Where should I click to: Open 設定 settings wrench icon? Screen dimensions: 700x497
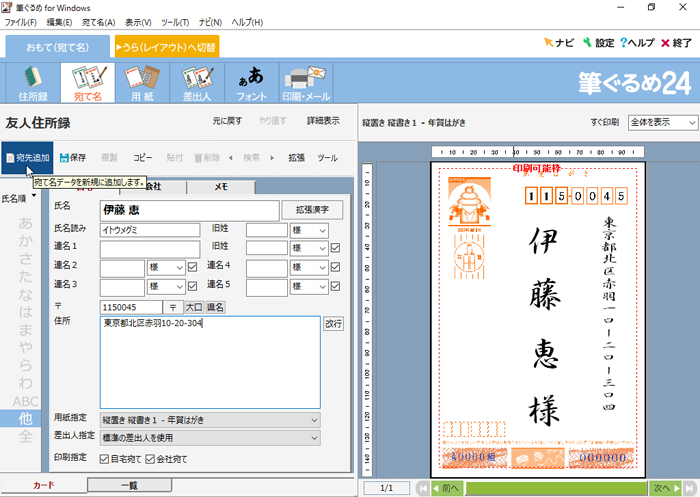[597, 43]
